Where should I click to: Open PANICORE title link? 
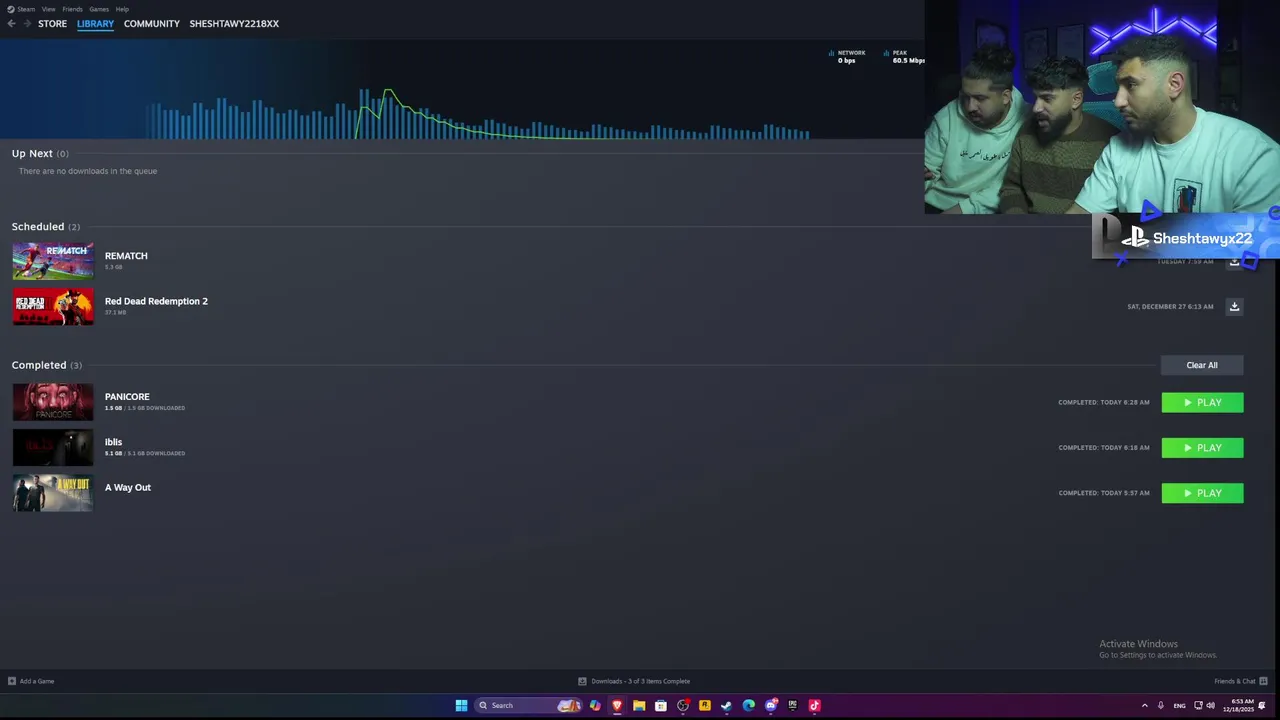pos(127,397)
